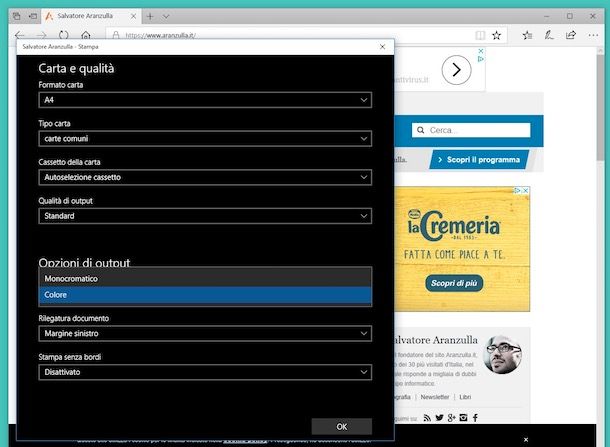Show tab previews chevron

pos(166,16)
